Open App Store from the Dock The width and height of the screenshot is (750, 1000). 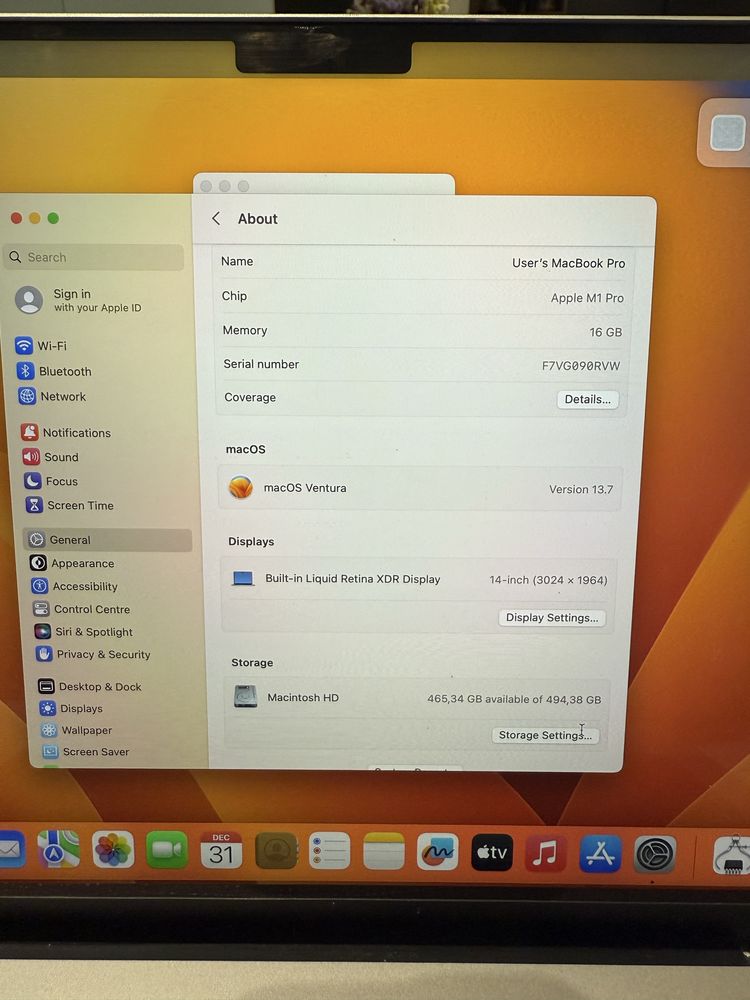point(599,853)
